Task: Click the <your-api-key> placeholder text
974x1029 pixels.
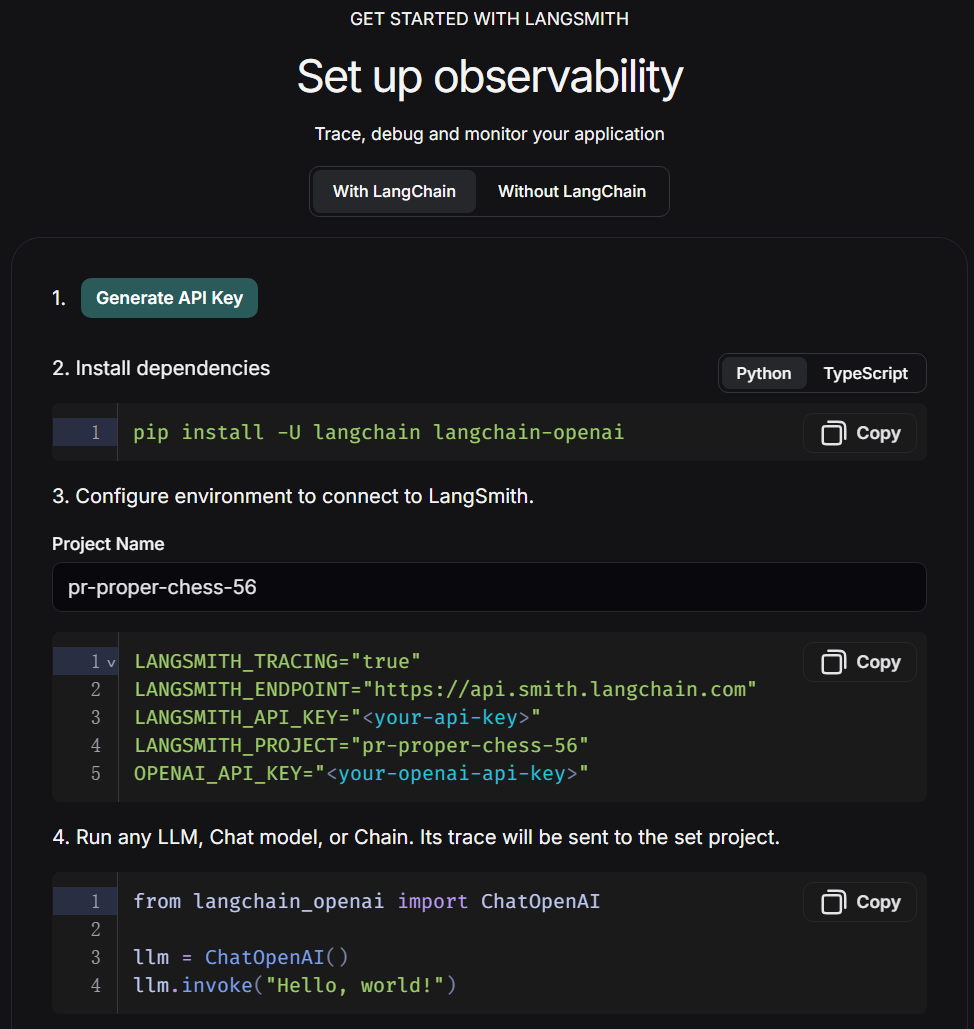Action: point(446,717)
